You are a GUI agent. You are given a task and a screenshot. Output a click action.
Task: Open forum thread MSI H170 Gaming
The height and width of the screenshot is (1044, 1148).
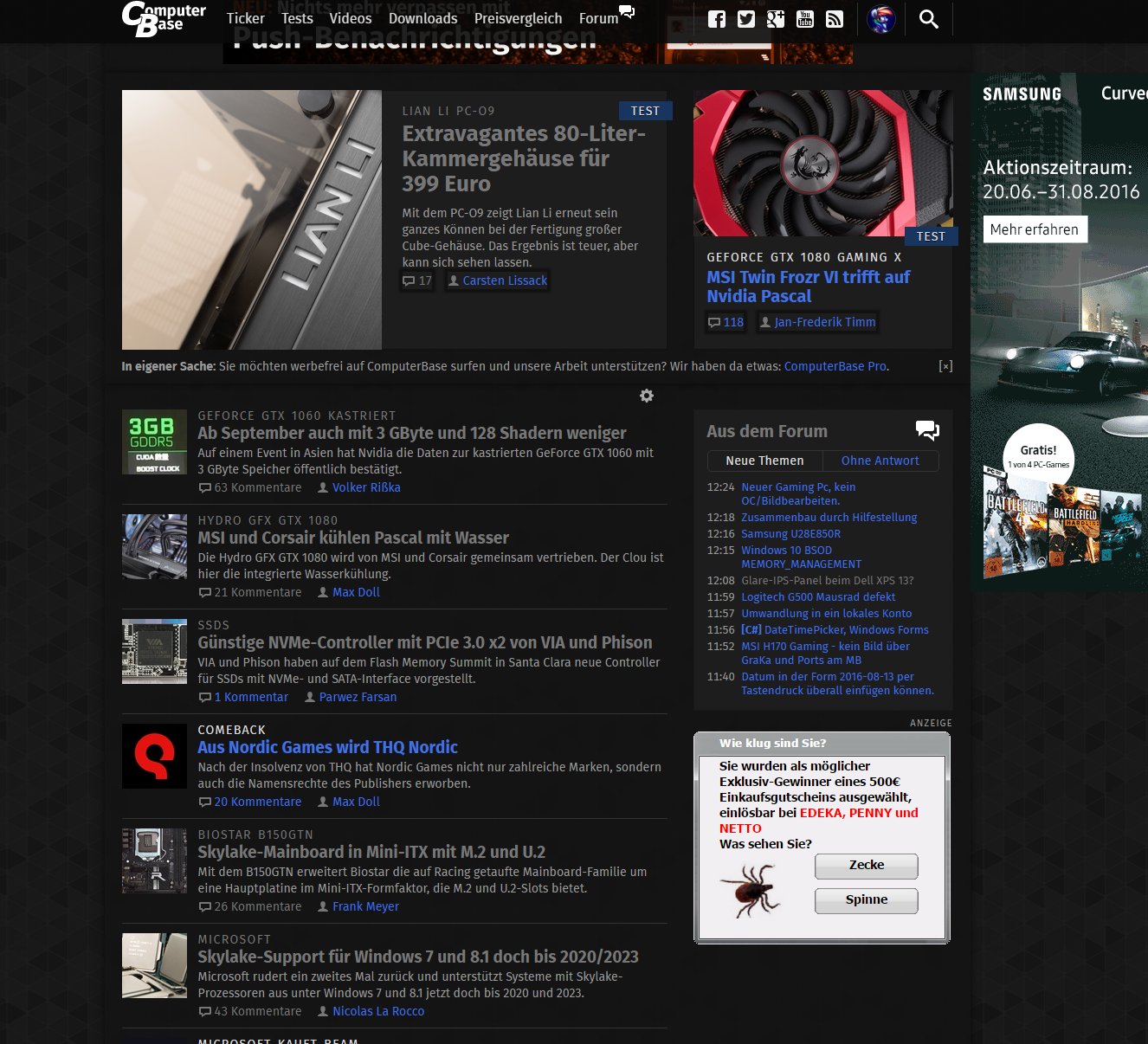tap(826, 653)
